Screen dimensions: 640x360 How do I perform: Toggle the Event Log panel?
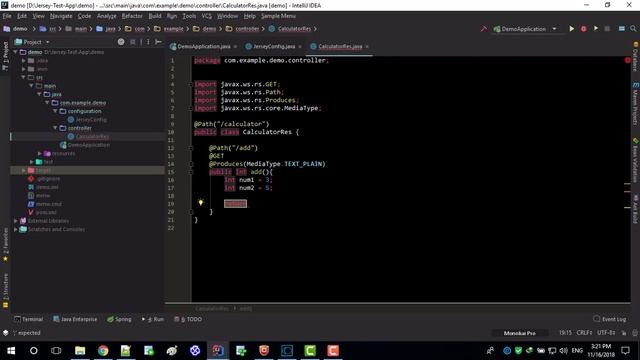coord(609,319)
